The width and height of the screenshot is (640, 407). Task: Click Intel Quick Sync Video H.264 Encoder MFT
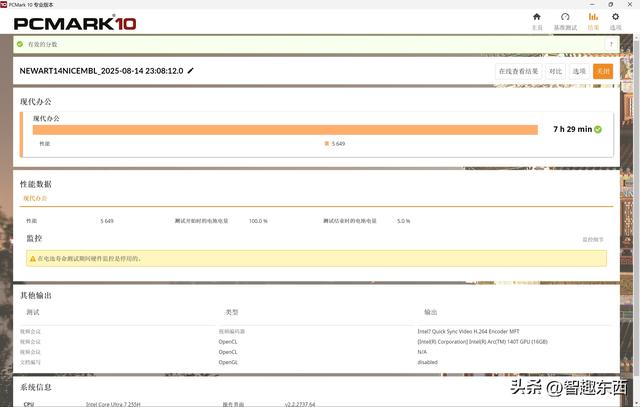point(468,331)
